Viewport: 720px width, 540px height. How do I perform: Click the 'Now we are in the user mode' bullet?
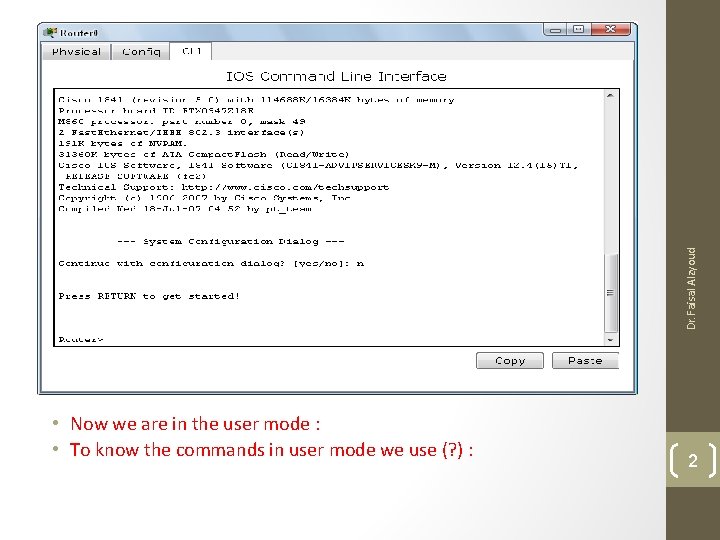point(195,423)
